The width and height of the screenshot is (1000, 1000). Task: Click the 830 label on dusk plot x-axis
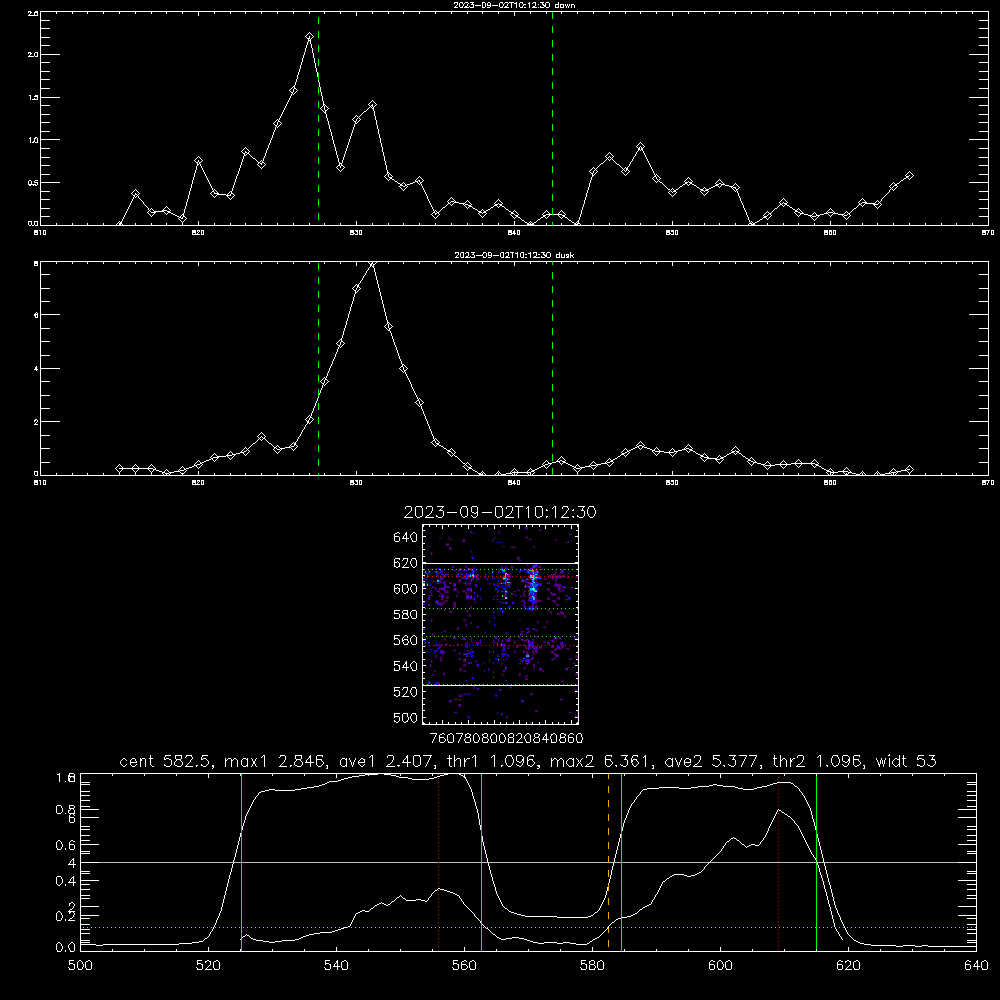click(356, 483)
